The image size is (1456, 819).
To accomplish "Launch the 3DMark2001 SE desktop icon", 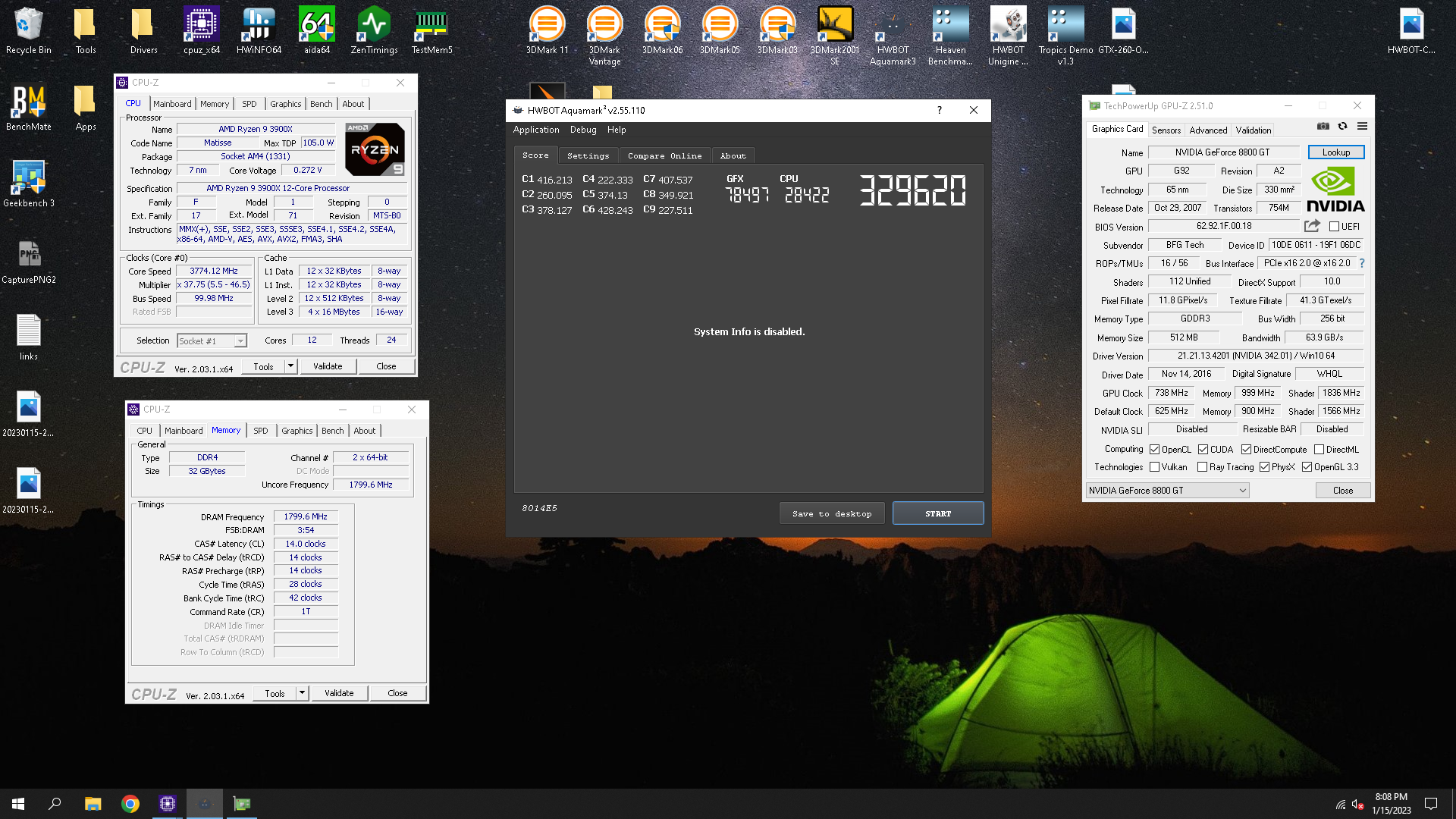I will point(835,36).
